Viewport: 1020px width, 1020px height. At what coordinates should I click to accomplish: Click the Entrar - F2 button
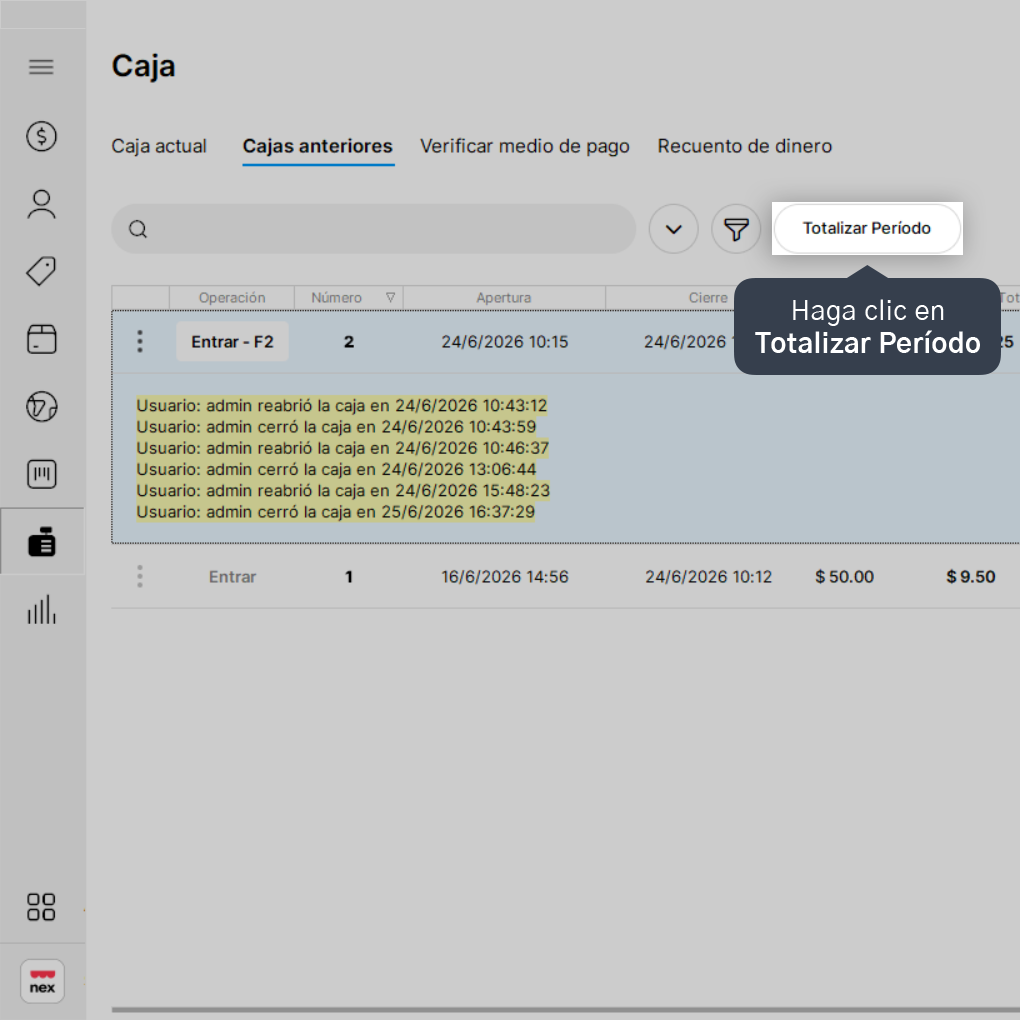coord(232,342)
